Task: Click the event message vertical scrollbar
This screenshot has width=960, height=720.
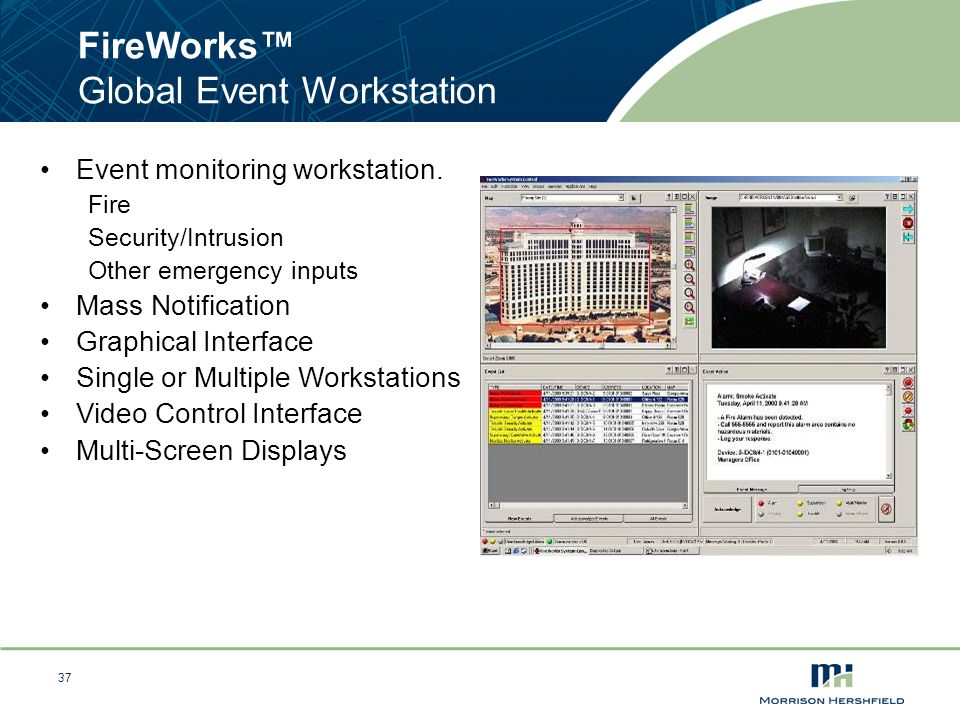Action: [888, 432]
